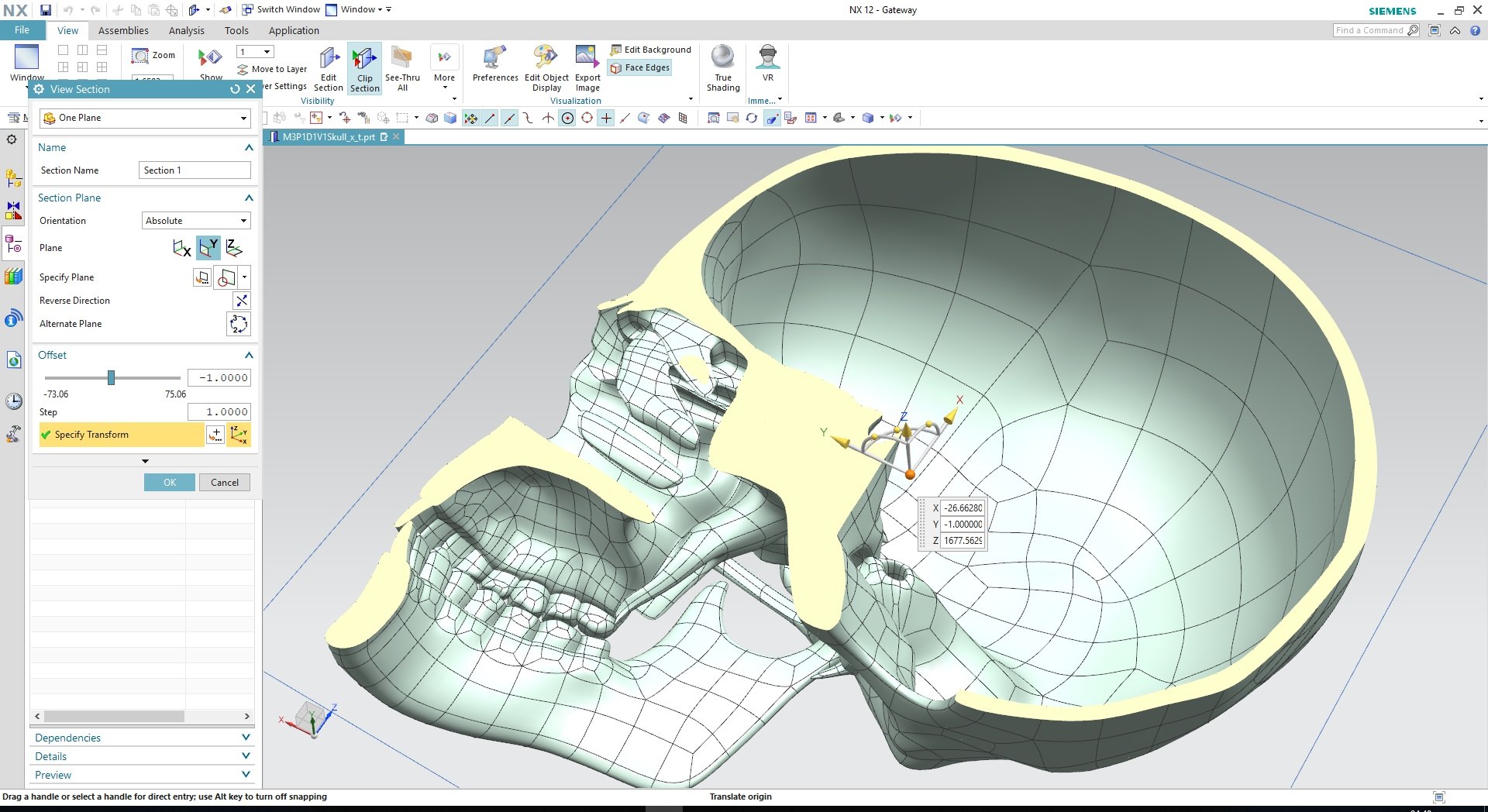The height and width of the screenshot is (812, 1488).
Task: Open the Application tab
Action: (x=294, y=30)
